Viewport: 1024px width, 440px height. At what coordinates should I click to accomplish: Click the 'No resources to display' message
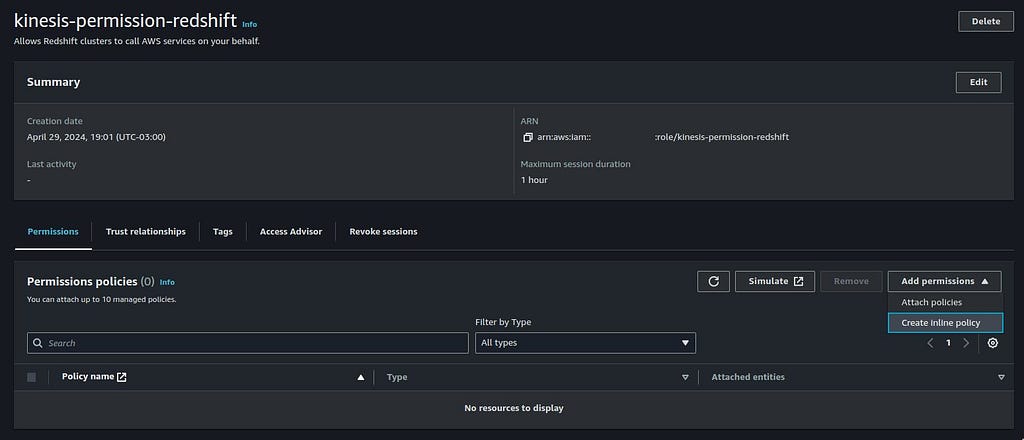(513, 409)
